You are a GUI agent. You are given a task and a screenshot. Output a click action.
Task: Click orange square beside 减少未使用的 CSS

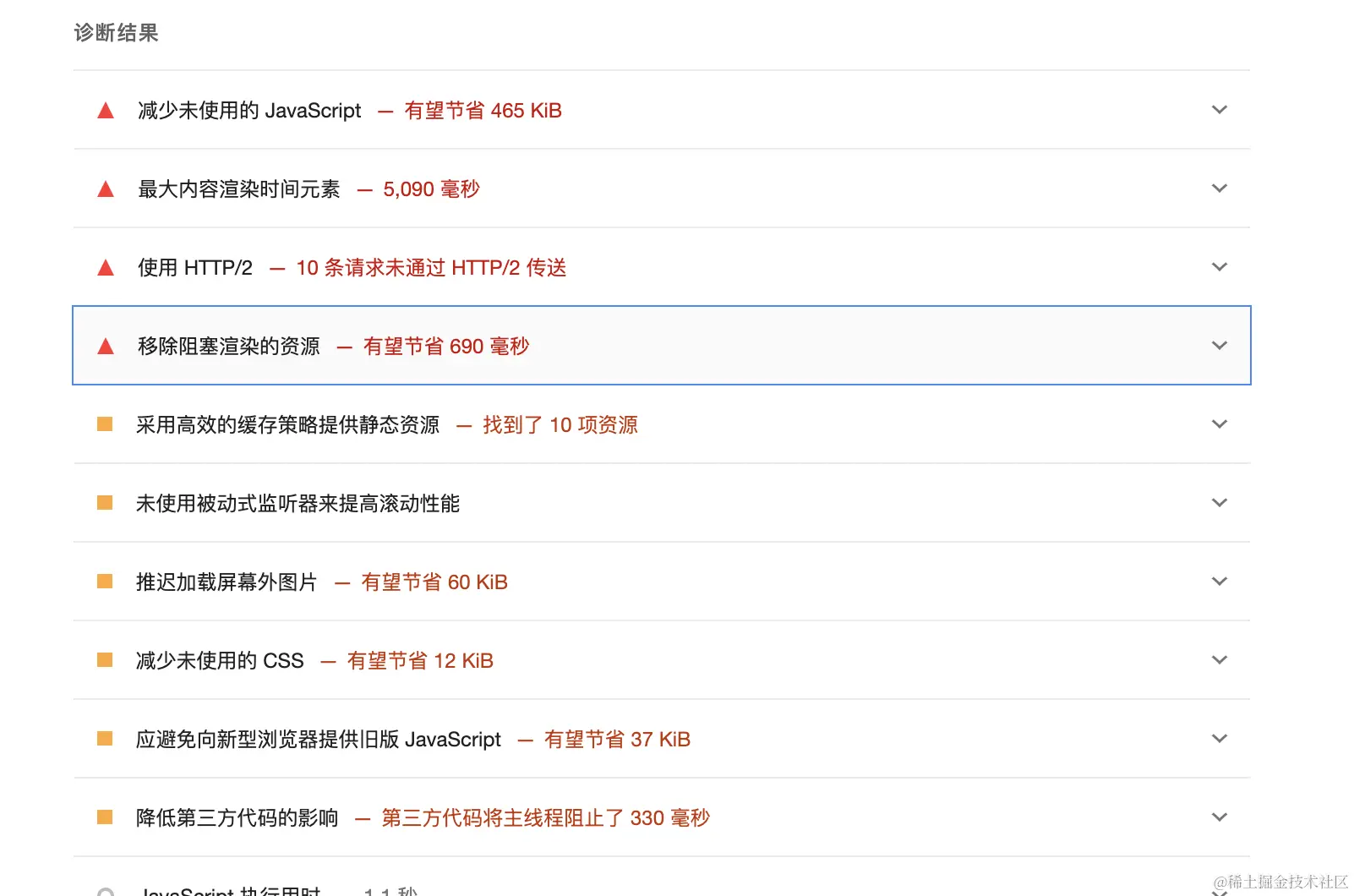(105, 660)
